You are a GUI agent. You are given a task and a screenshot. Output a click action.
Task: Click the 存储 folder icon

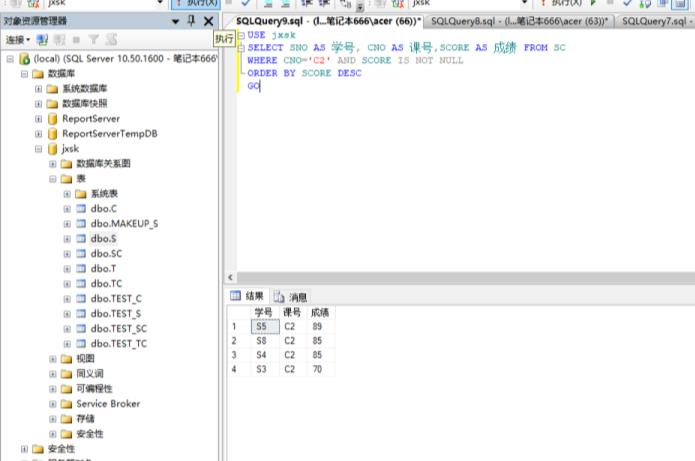(66, 419)
